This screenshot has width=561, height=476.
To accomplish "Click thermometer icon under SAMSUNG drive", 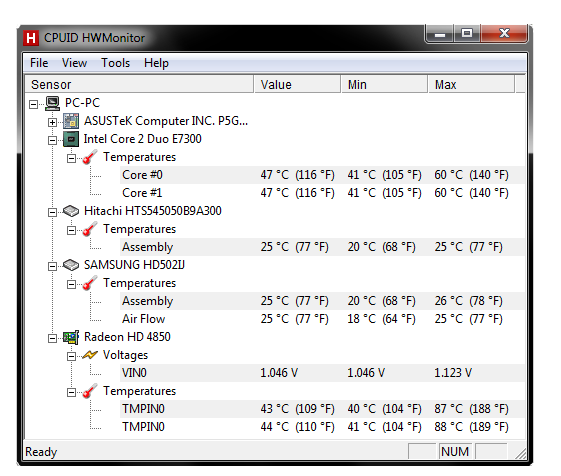I will pos(89,283).
